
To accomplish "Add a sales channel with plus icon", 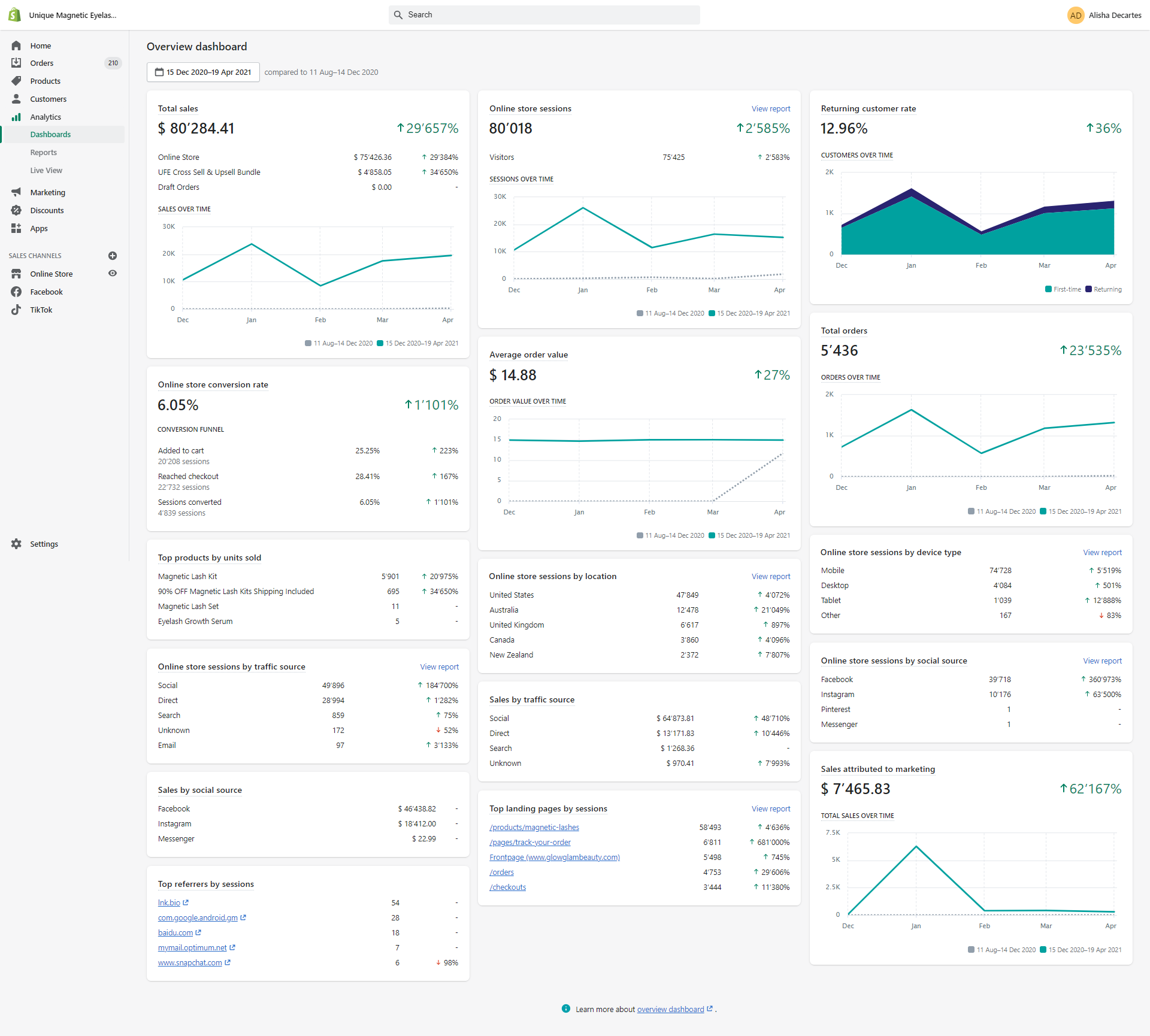I will pos(112,256).
